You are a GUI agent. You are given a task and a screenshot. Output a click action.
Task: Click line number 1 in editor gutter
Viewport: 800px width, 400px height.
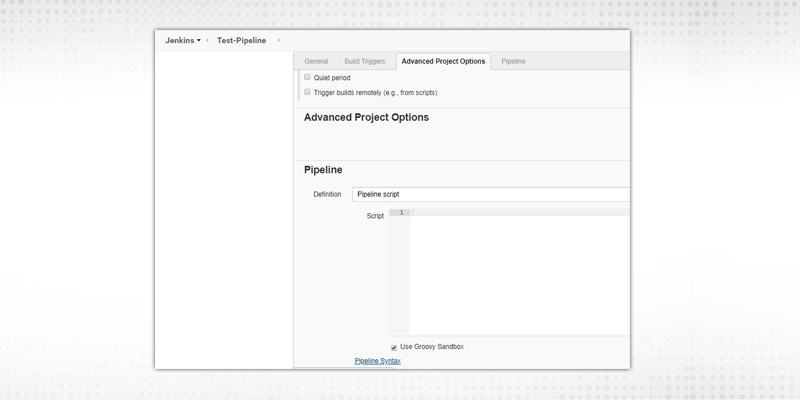point(400,213)
